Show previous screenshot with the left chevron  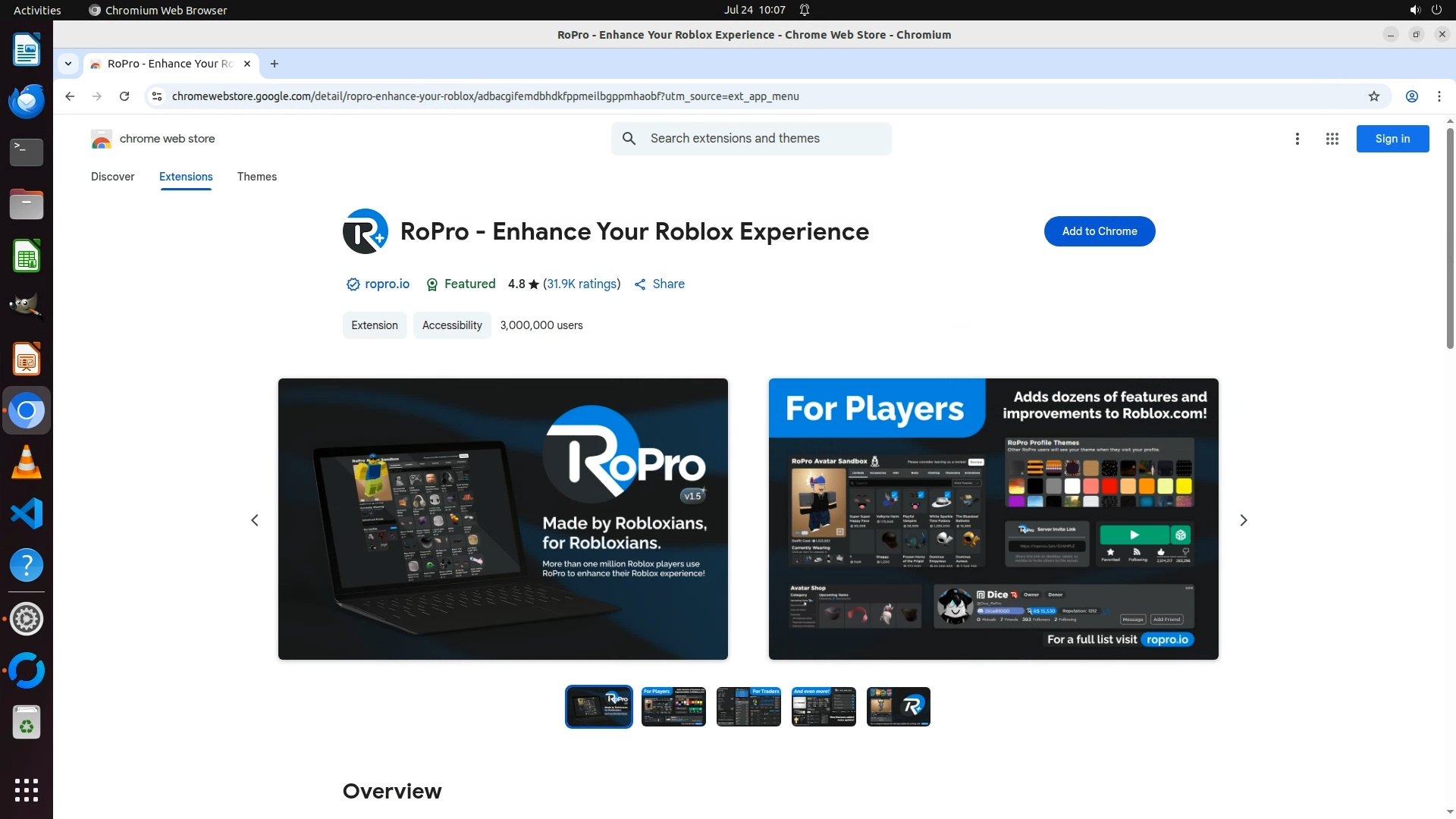pyautogui.click(x=255, y=520)
